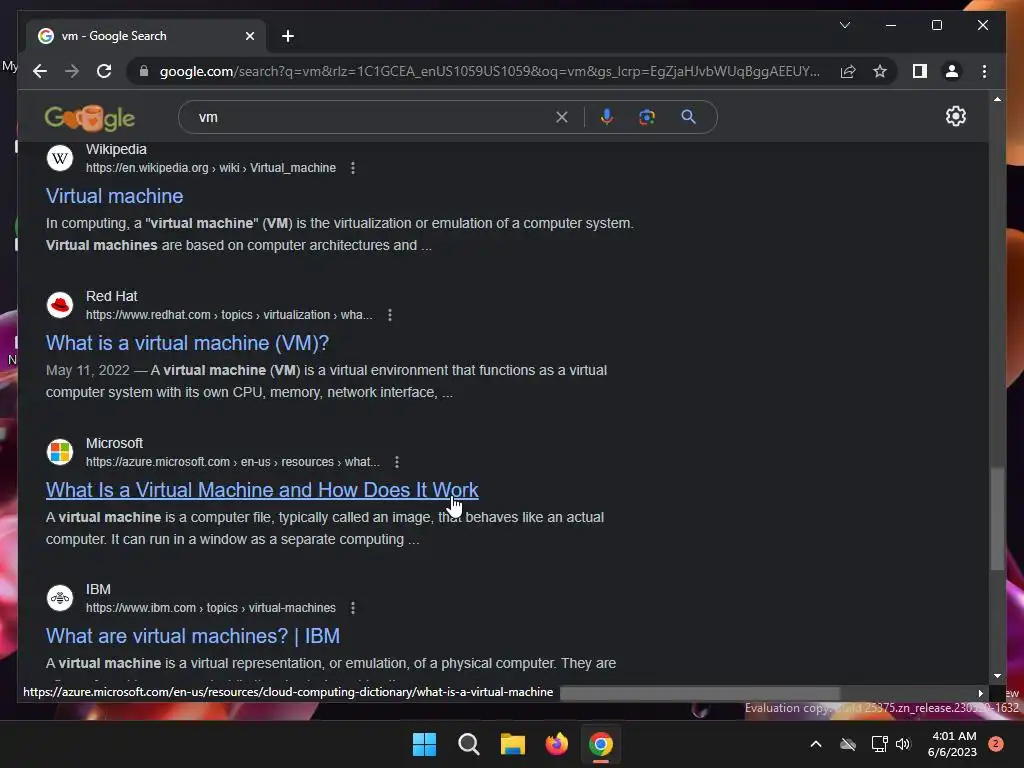Click the Chrome address bar URL
The width and height of the screenshot is (1024, 768).
coord(490,71)
